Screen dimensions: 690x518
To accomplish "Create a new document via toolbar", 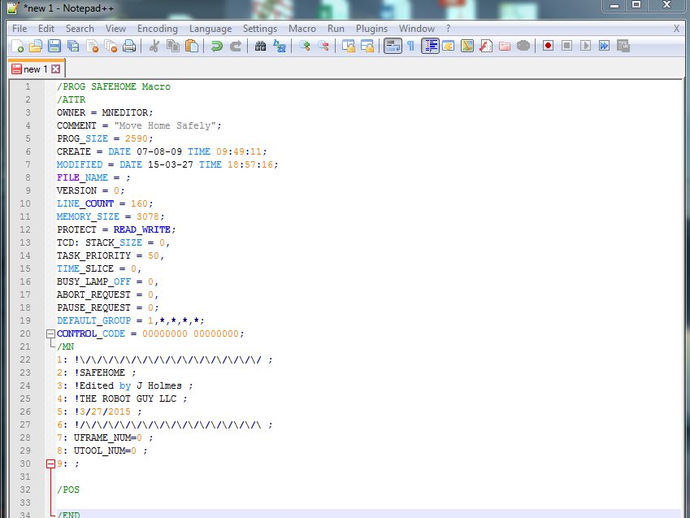I will (18, 46).
